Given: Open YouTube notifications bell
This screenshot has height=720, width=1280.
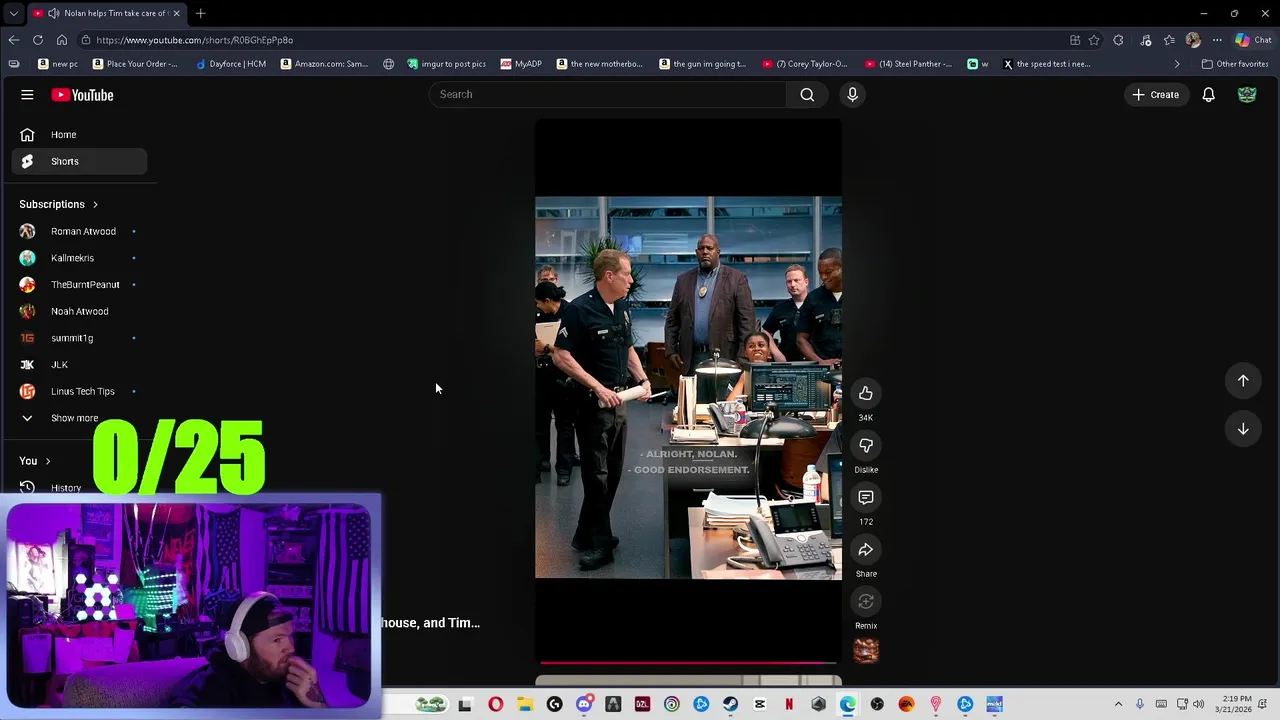Looking at the screenshot, I should click(x=1208, y=94).
